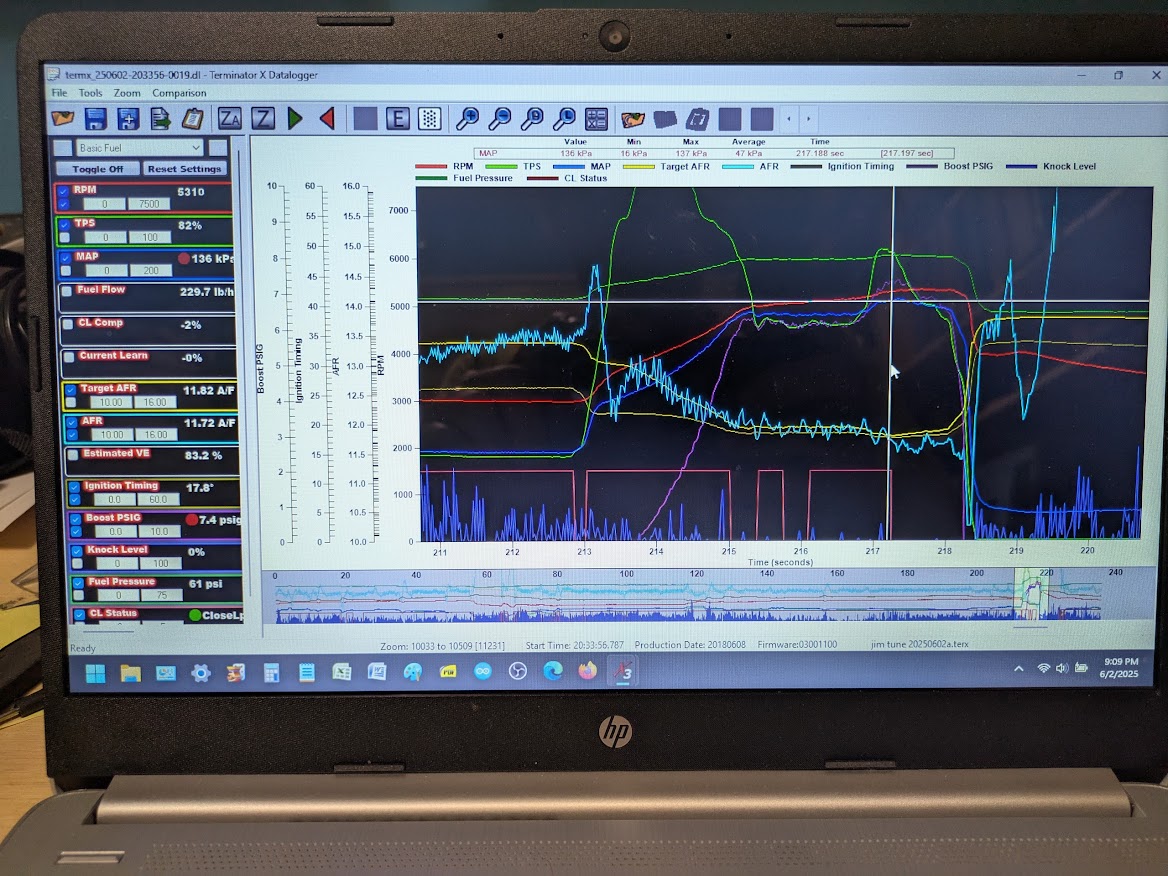Screen dimensions: 1168x876
Task: Click the Wi-Fi icon in system tray
Action: [x=1044, y=668]
